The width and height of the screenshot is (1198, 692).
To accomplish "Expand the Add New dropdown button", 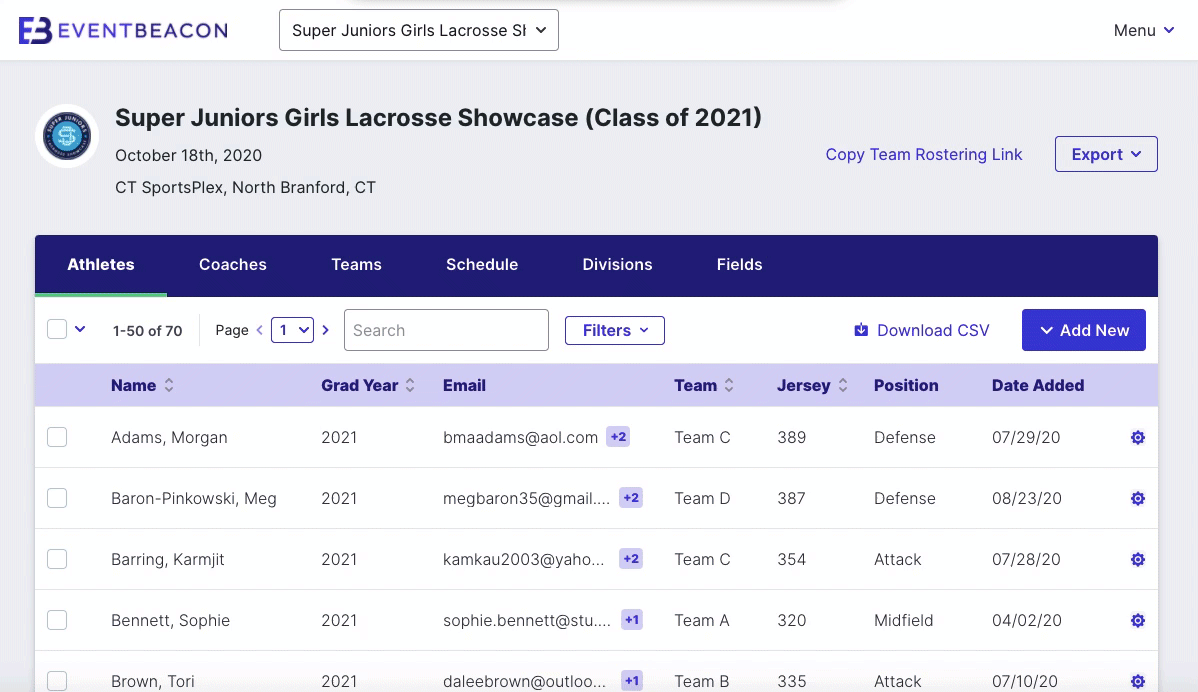I will [1084, 330].
